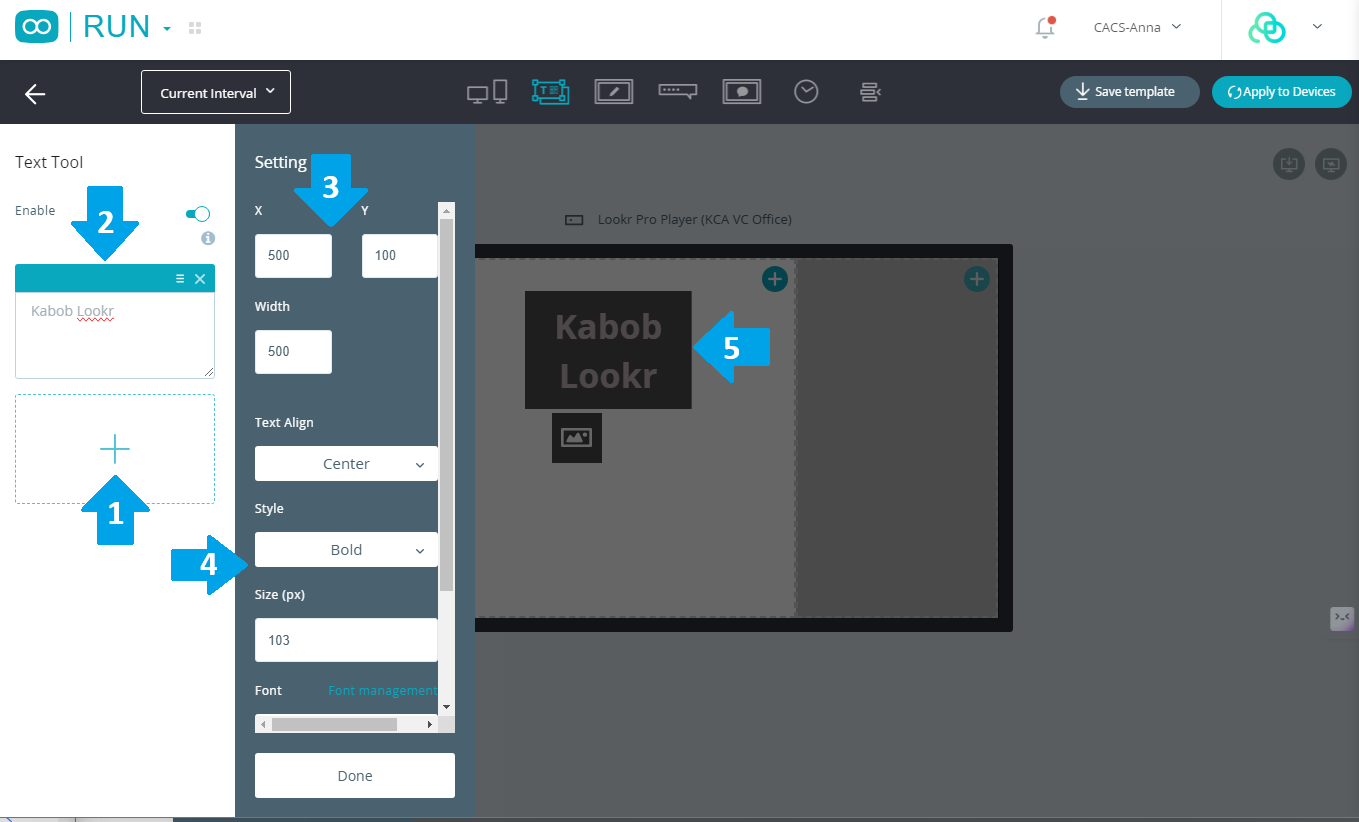The height and width of the screenshot is (822, 1359).
Task: Click the plus icon on the left zone
Action: pos(775,279)
